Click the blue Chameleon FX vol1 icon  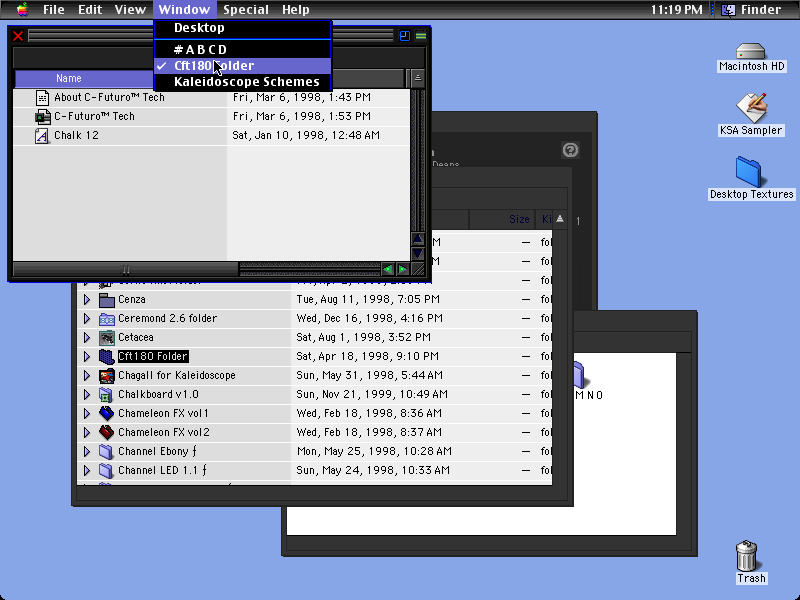[x=106, y=414]
